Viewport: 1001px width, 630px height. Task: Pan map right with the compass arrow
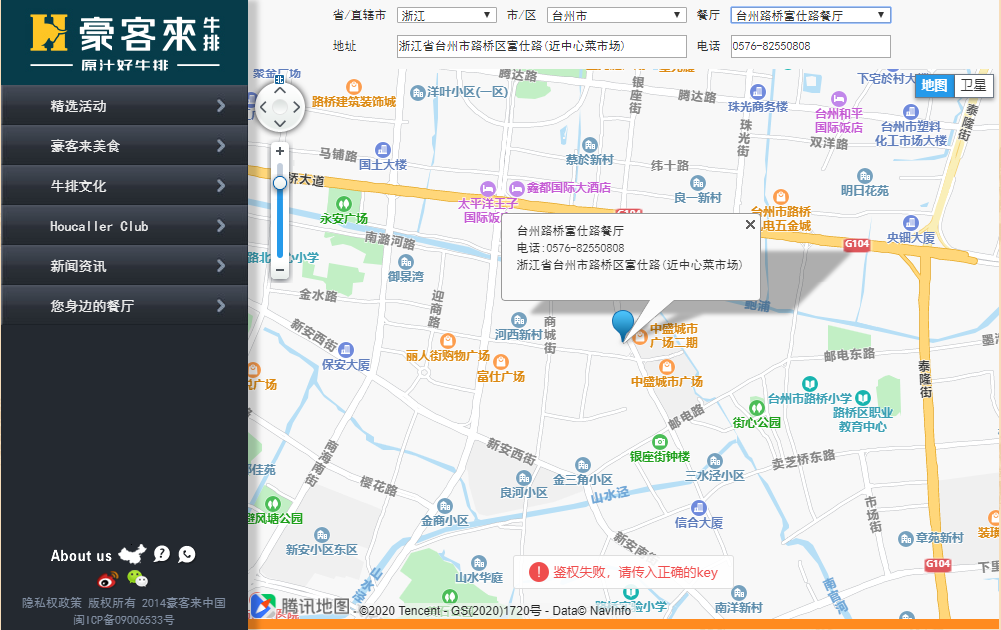(x=297, y=106)
